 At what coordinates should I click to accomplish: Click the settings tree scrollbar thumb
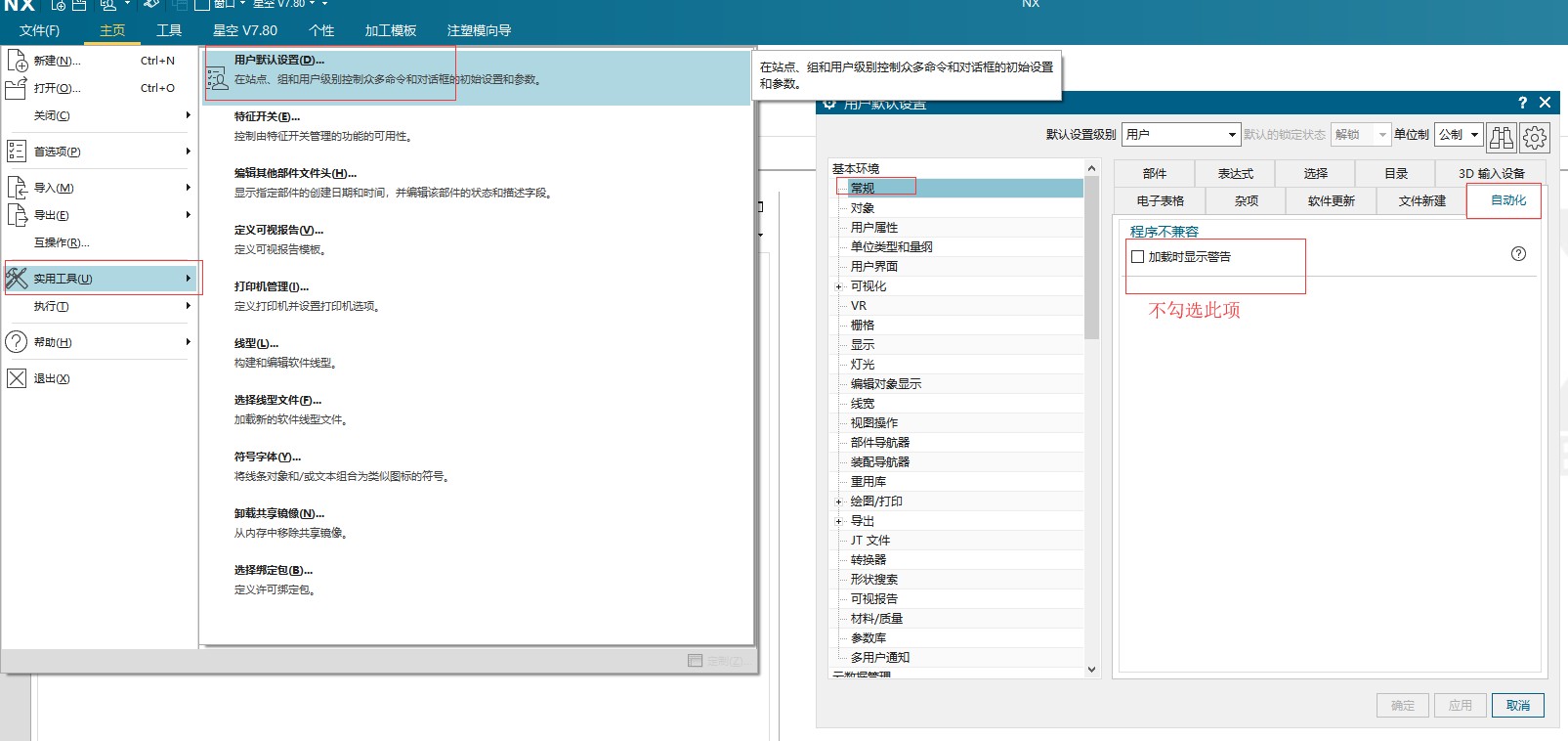click(x=1092, y=258)
